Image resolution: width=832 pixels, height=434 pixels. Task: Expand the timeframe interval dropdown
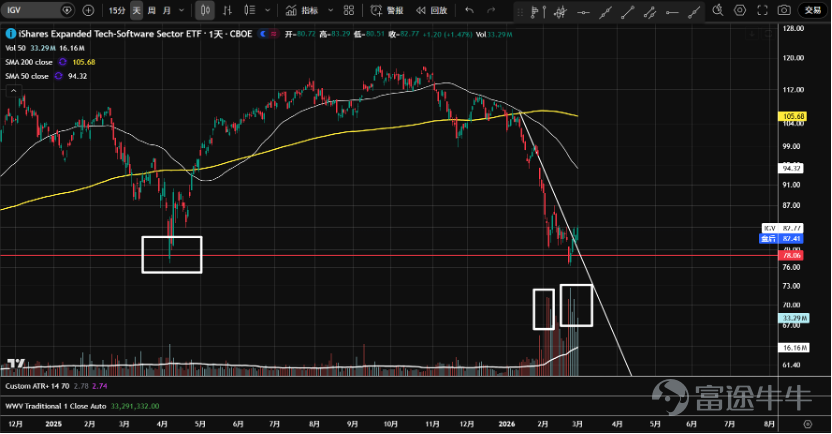(181, 10)
